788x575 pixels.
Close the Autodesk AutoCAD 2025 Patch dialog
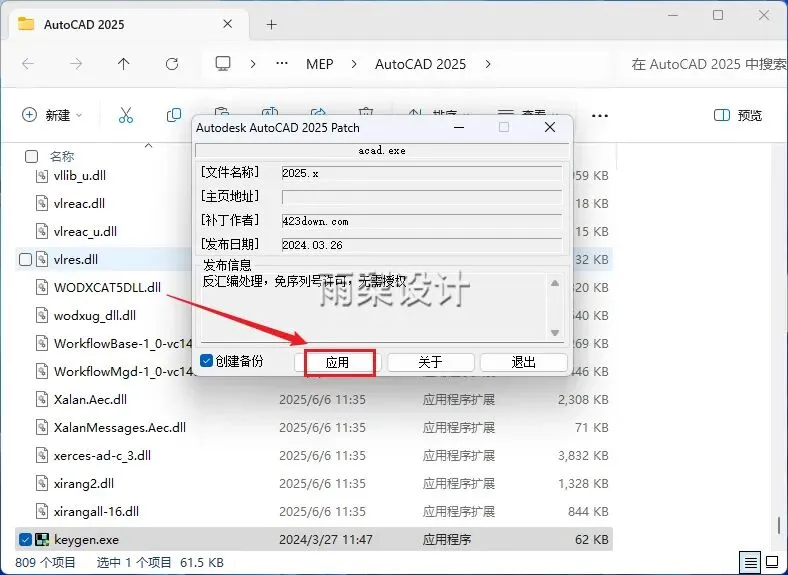(550, 127)
